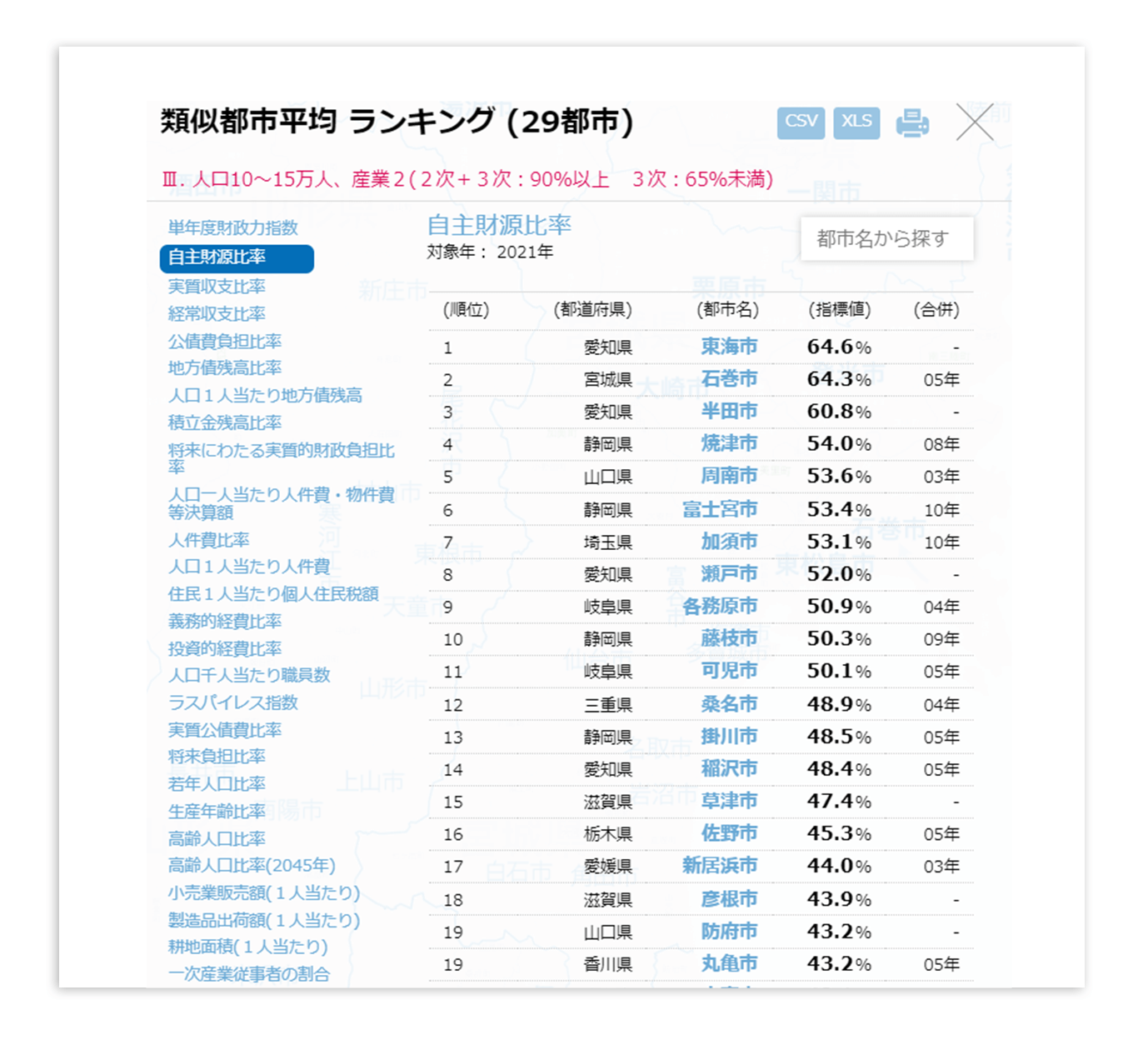Close the ranking dialog with X
The height and width of the screenshot is (1055, 1148).
pyautogui.click(x=975, y=122)
